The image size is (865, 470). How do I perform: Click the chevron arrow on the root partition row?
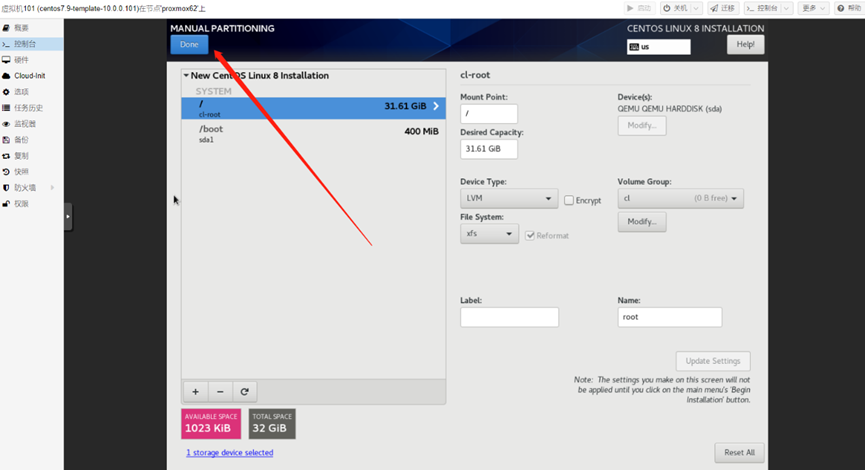[436, 106]
